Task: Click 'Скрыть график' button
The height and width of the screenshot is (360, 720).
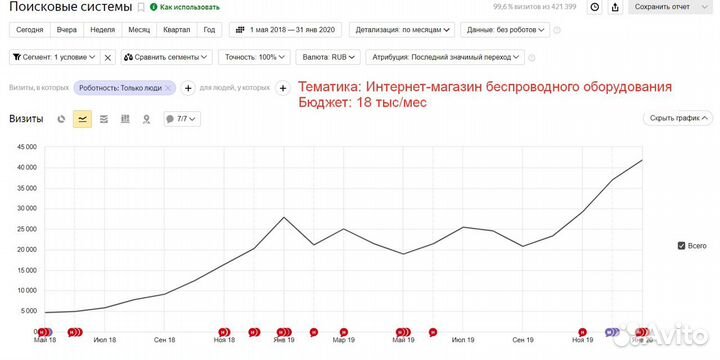Action: click(678, 118)
